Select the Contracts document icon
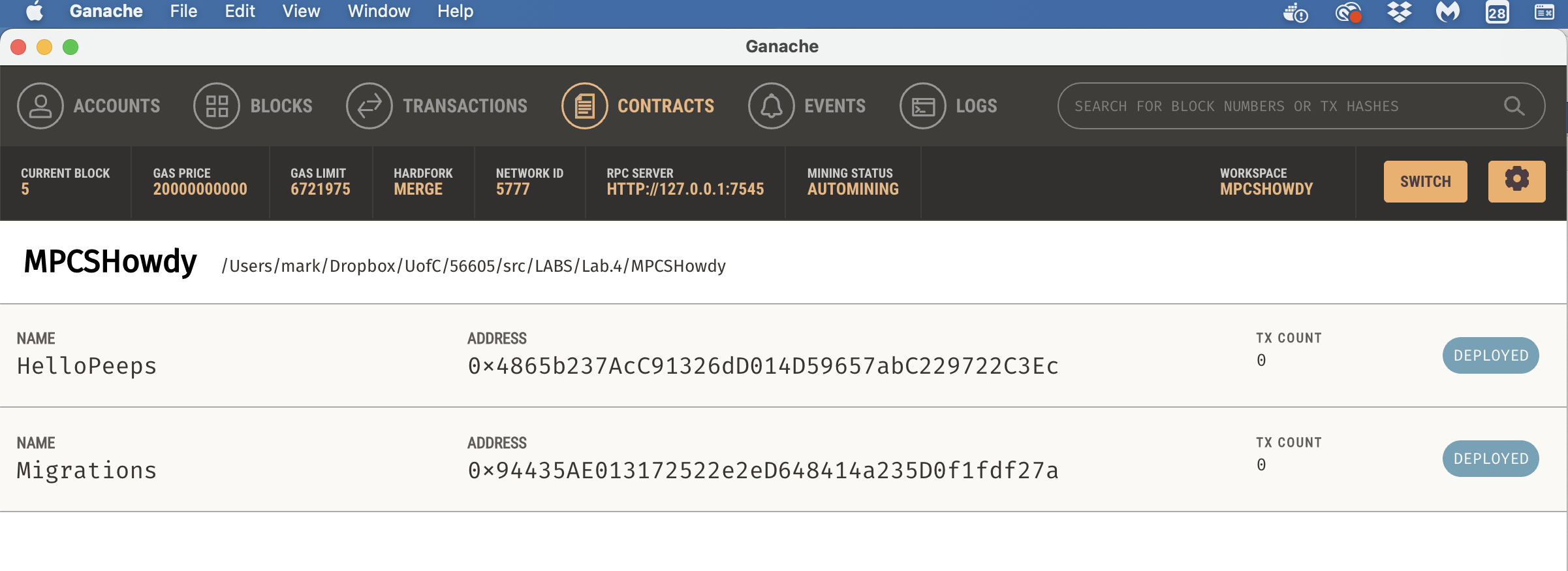This screenshot has width=1568, height=571. [584, 106]
